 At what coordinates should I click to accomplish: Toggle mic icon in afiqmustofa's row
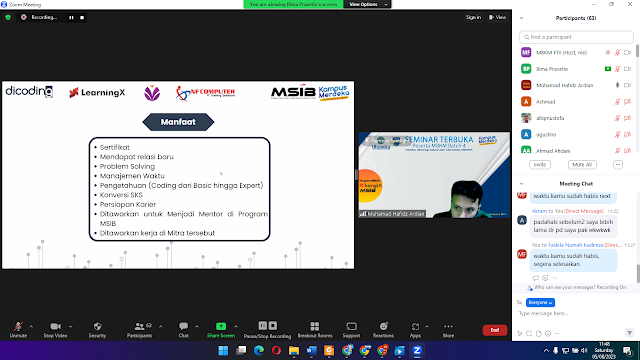(618, 118)
